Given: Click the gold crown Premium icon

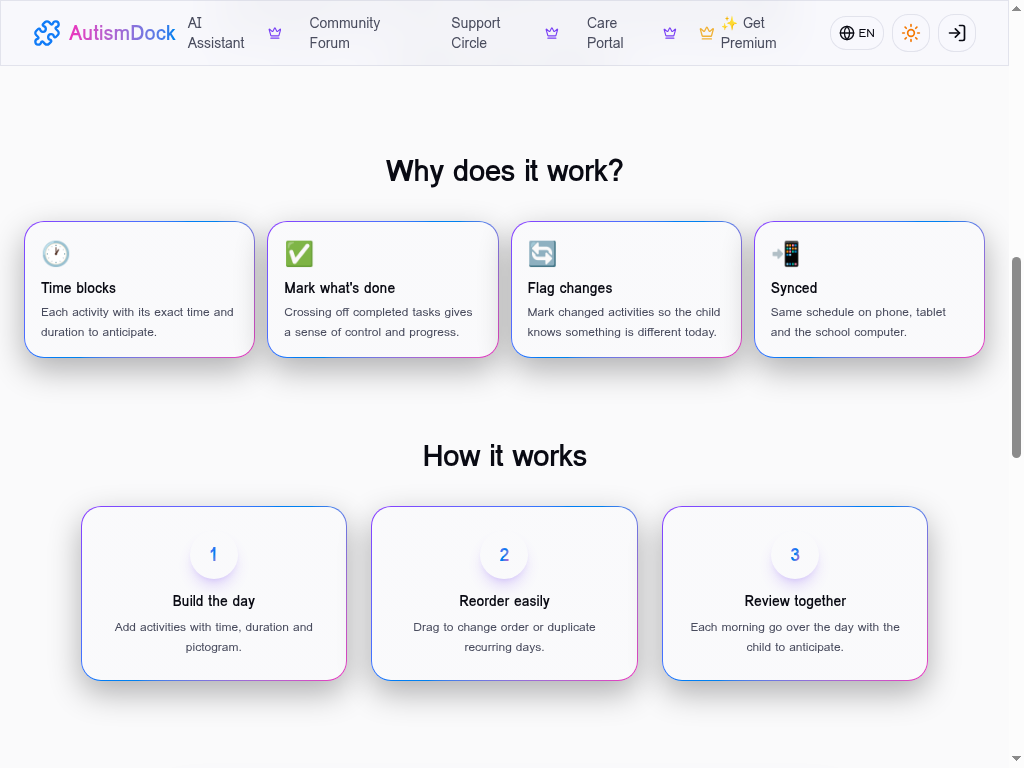Looking at the screenshot, I should click(x=706, y=33).
